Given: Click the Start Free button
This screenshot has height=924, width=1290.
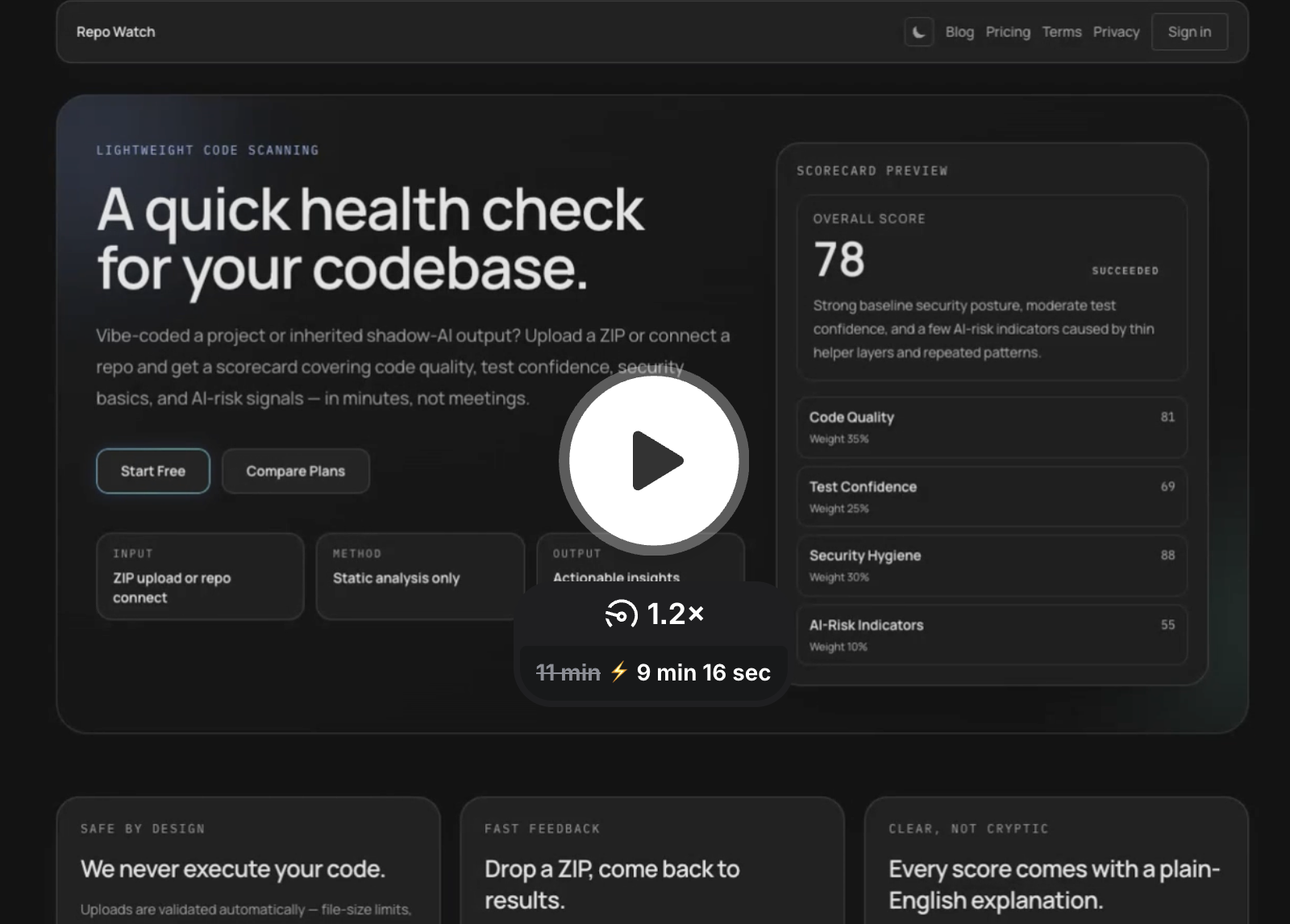Looking at the screenshot, I should pyautogui.click(x=153, y=471).
